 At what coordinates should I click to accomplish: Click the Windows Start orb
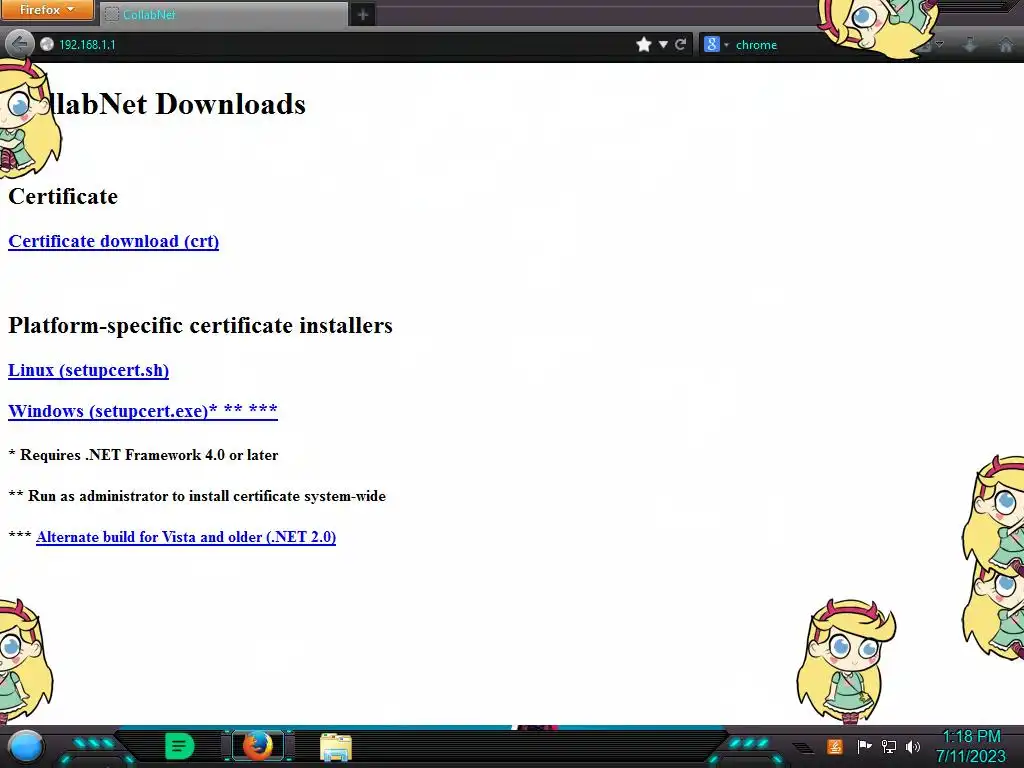tap(26, 746)
